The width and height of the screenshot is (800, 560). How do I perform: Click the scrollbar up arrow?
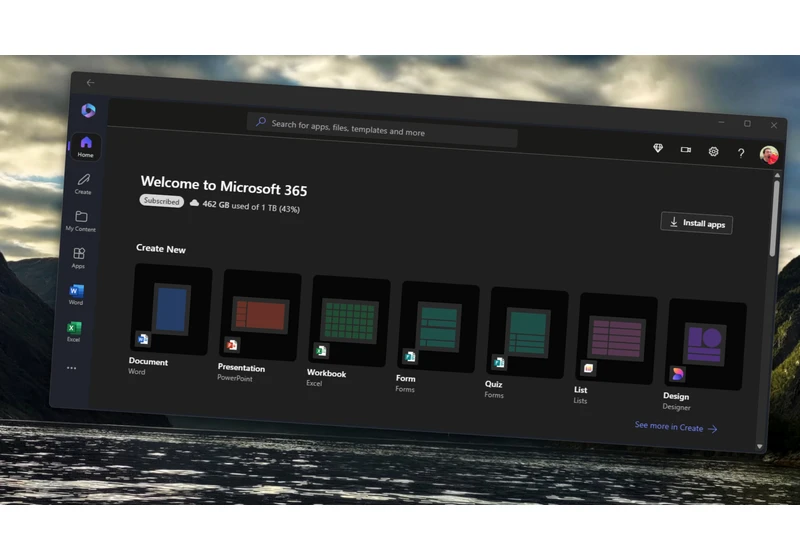[778, 175]
